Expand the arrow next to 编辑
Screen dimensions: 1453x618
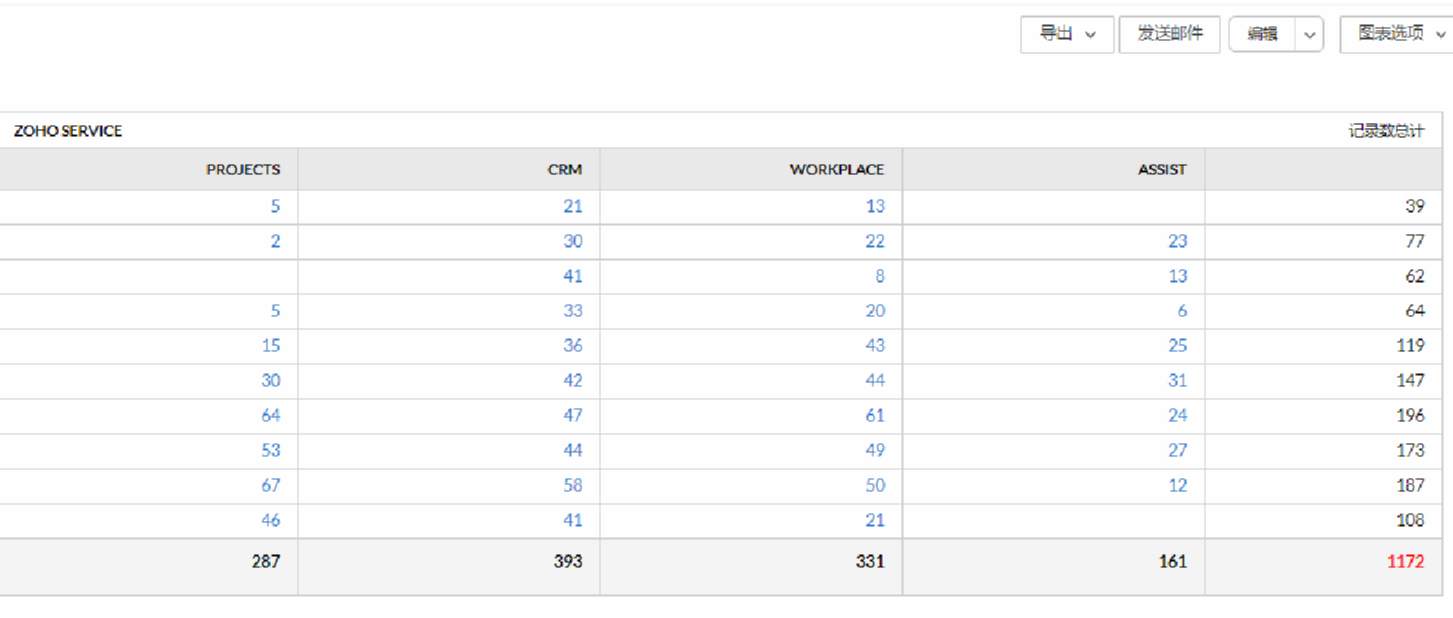1310,35
